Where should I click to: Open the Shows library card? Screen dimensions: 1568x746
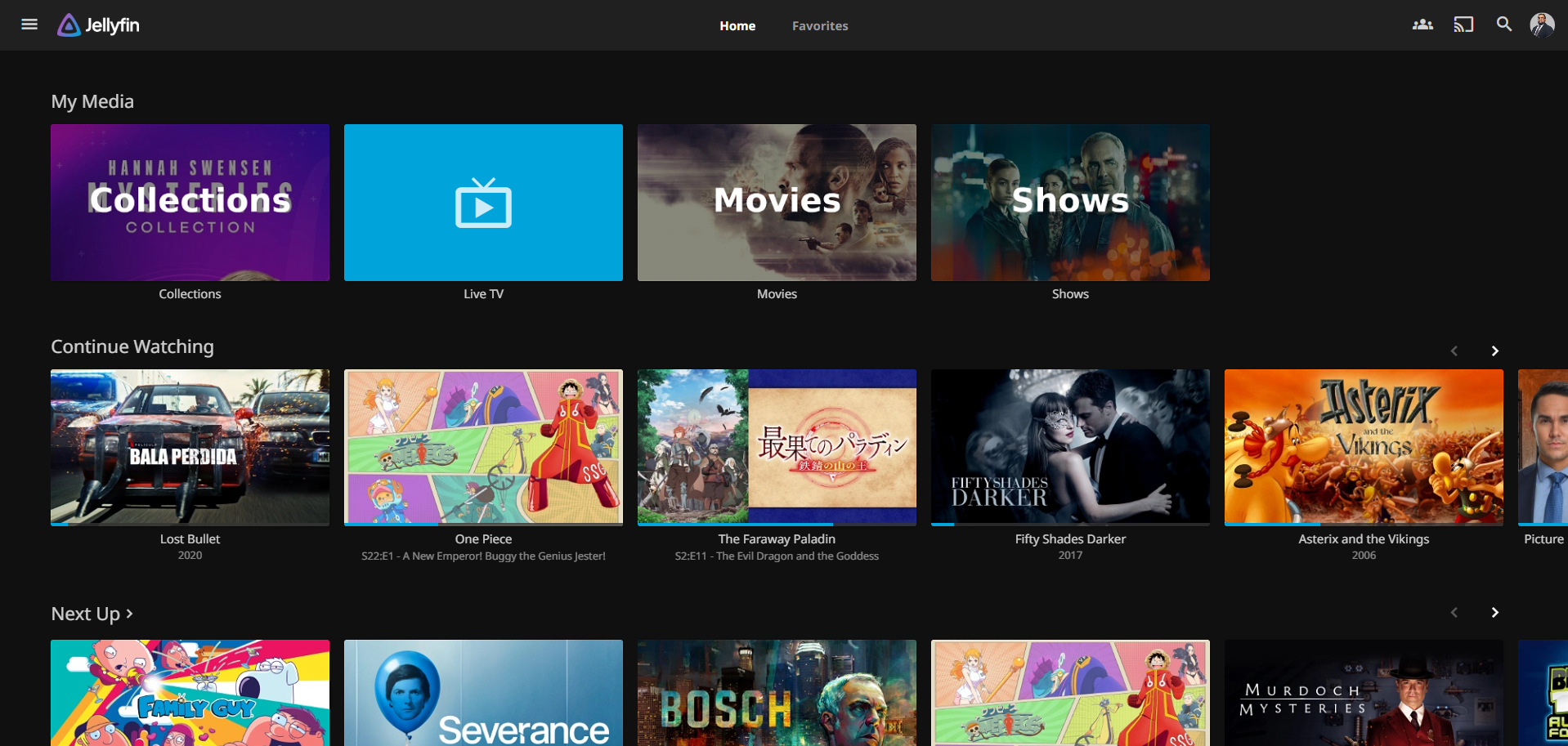pyautogui.click(x=1070, y=203)
